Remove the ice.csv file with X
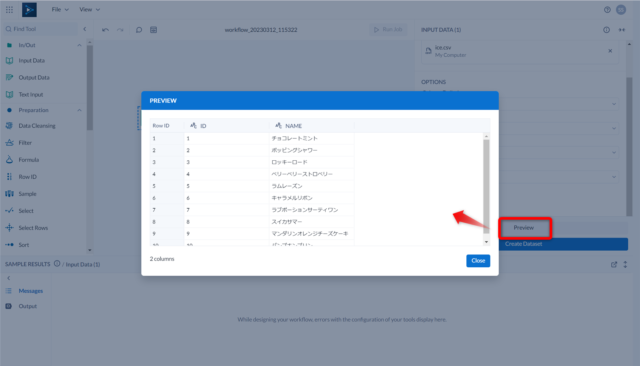 click(610, 51)
